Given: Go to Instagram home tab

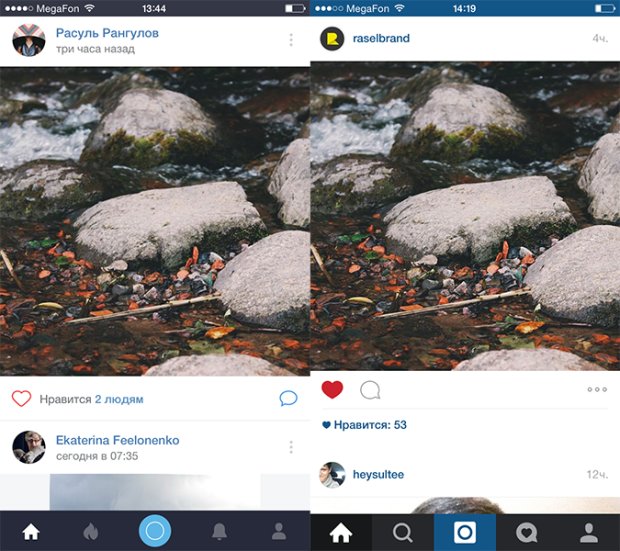Looking at the screenshot, I should point(341,532).
